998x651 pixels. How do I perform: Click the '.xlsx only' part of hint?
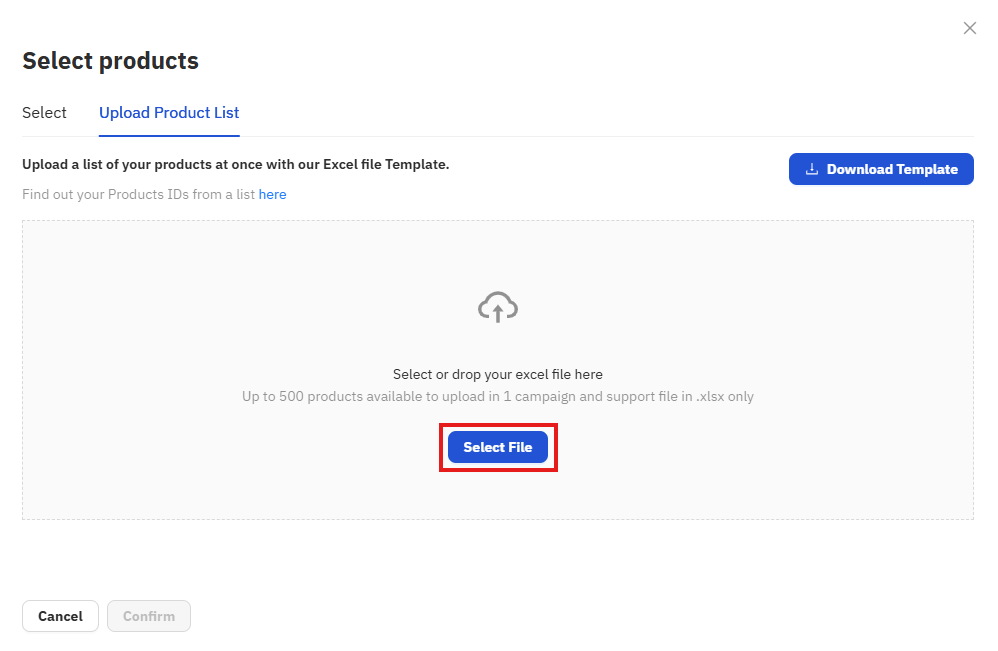pyautogui.click(x=725, y=396)
